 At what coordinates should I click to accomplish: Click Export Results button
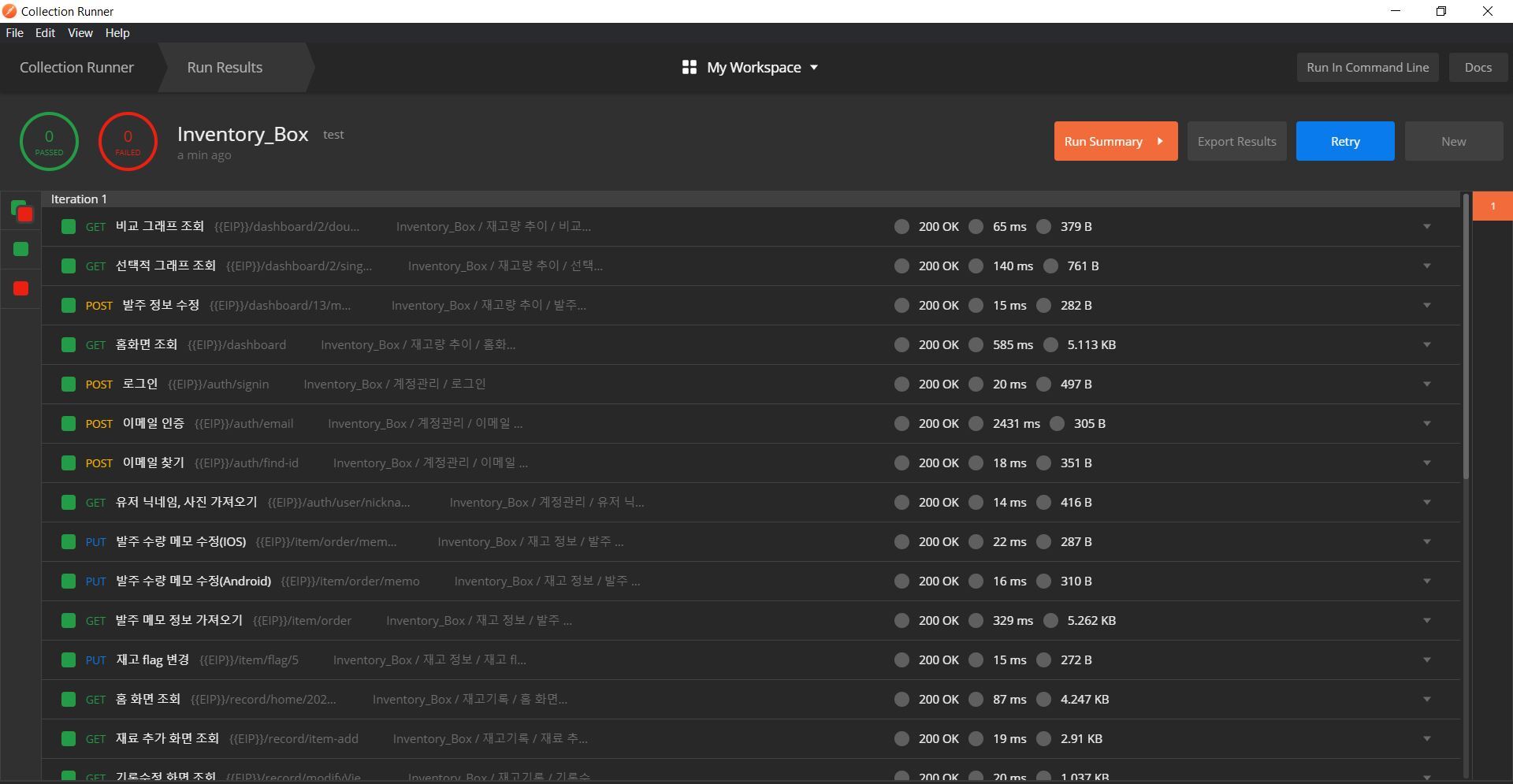(1237, 142)
